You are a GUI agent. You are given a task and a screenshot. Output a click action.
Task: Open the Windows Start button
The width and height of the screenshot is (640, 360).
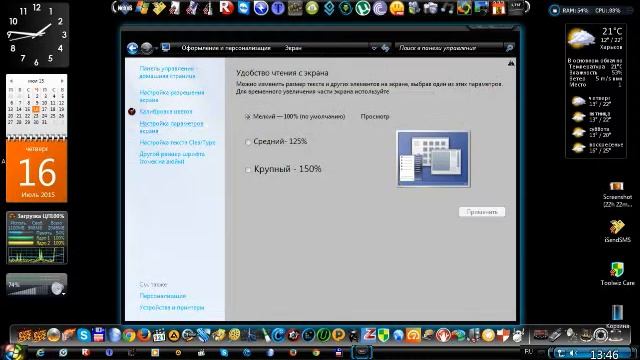12,352
